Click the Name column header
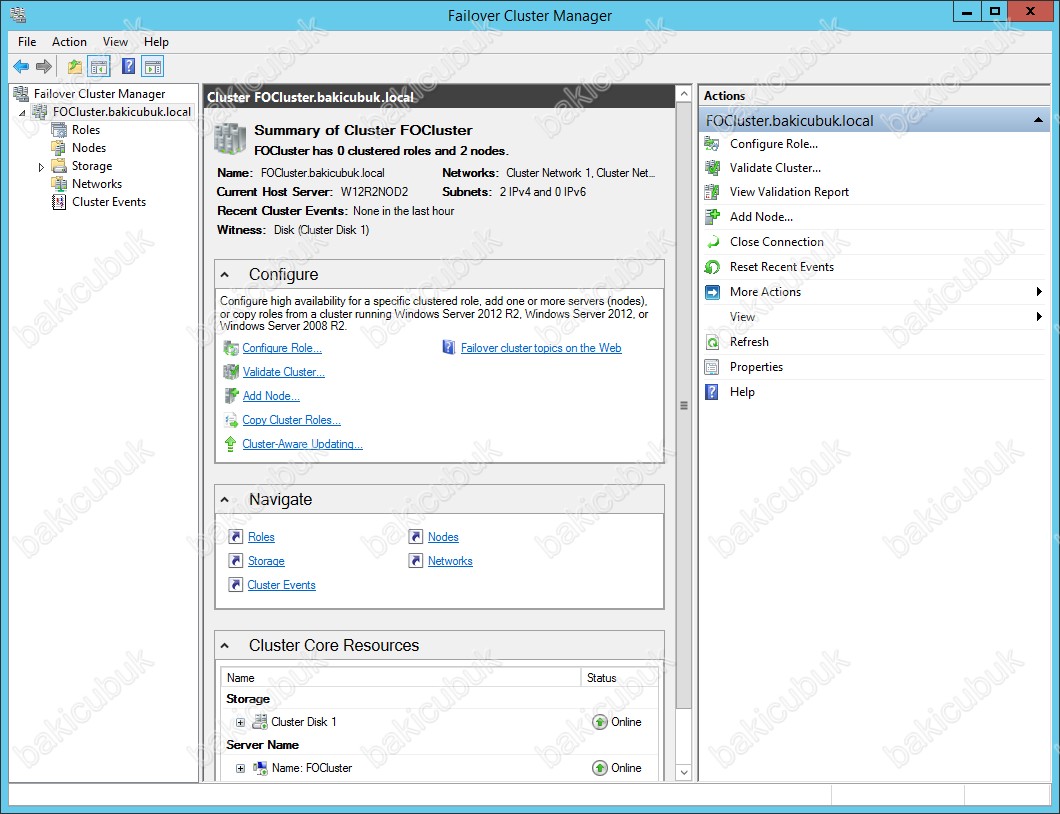This screenshot has width=1060, height=814. [x=401, y=678]
